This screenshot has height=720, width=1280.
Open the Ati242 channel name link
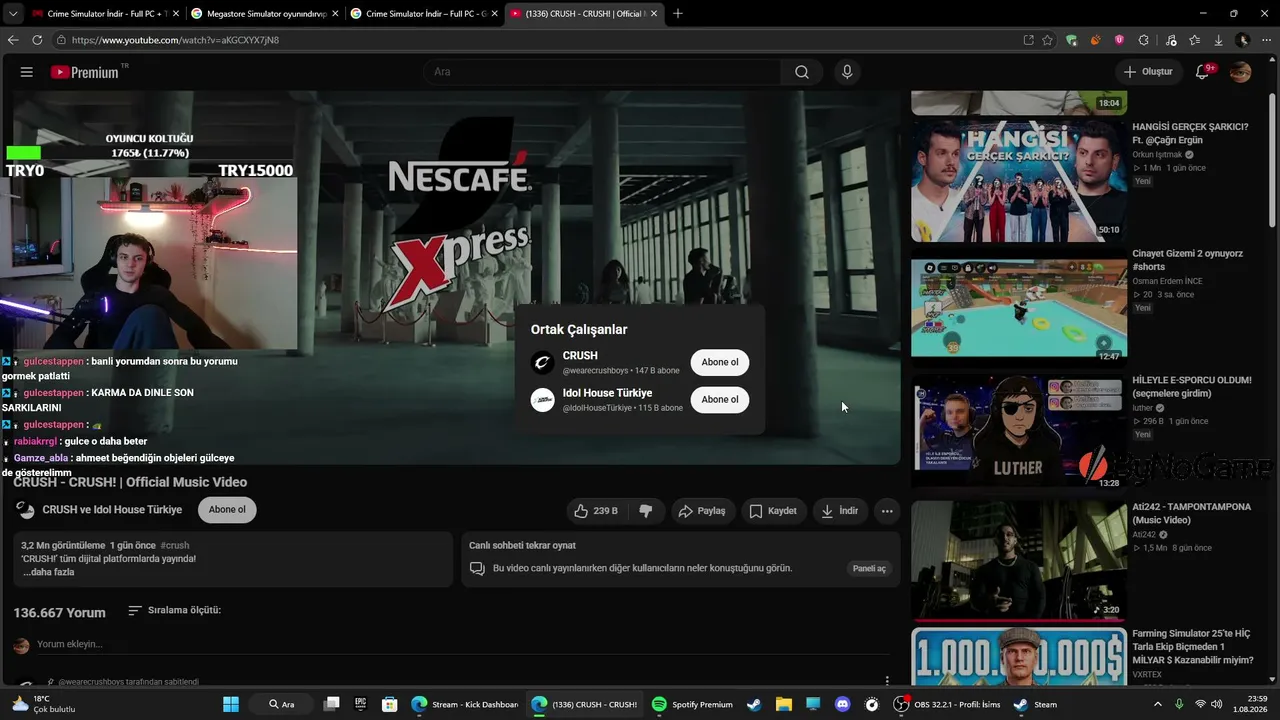(1144, 535)
